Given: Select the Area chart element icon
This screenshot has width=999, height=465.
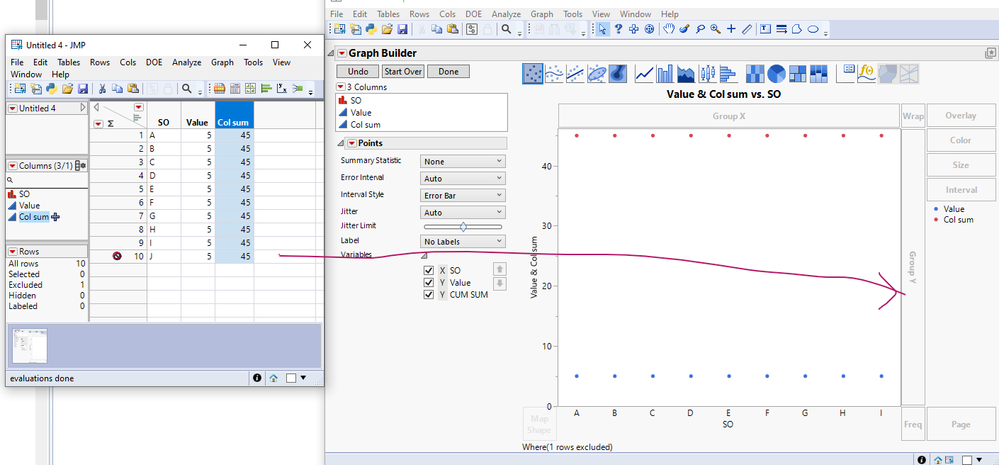Looking at the screenshot, I should [x=686, y=74].
